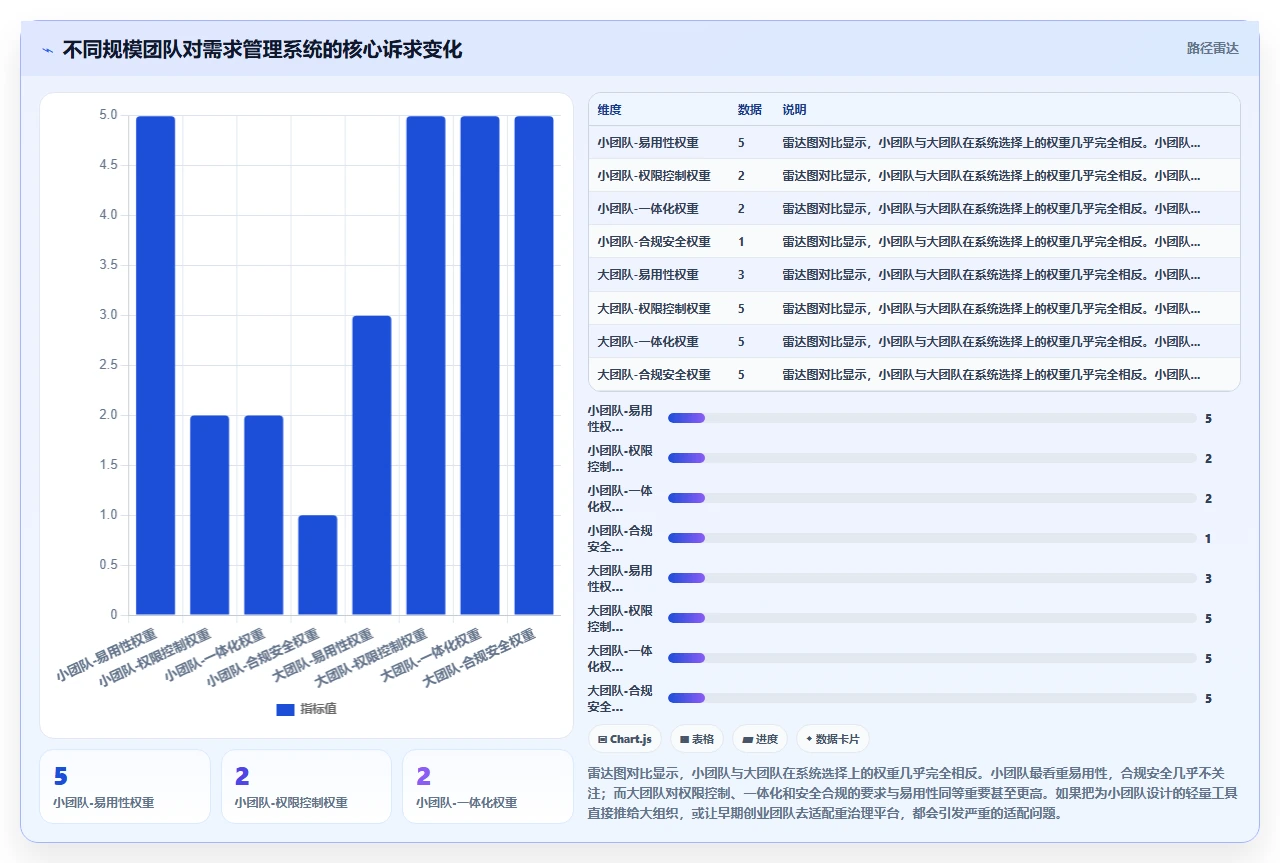Click truncated progress label 小团队-易用性权…
The image size is (1280, 863).
click(x=620, y=418)
